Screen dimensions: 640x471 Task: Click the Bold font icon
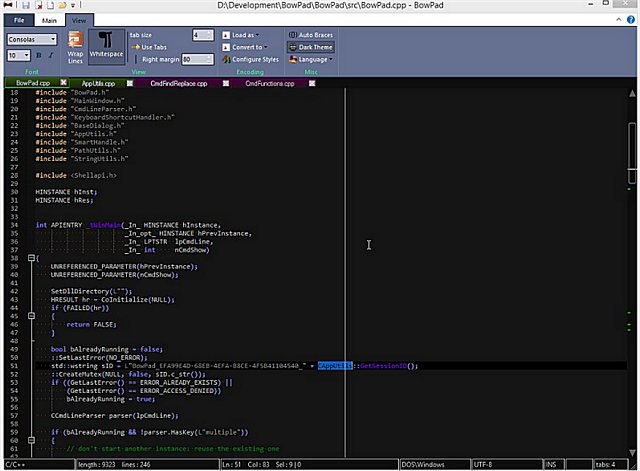[40, 55]
